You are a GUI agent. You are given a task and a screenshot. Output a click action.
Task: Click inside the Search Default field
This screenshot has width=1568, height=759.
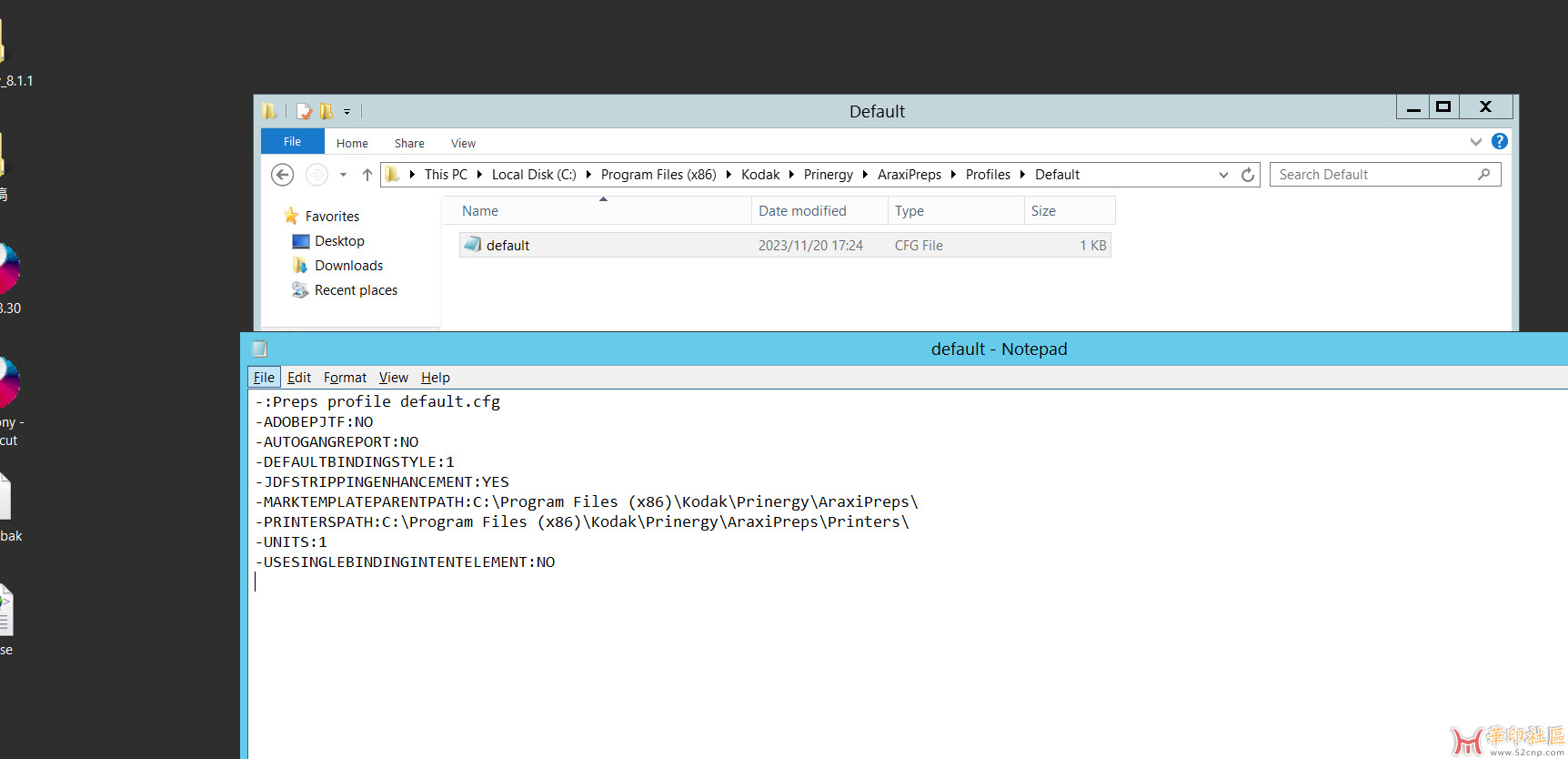click(1373, 175)
